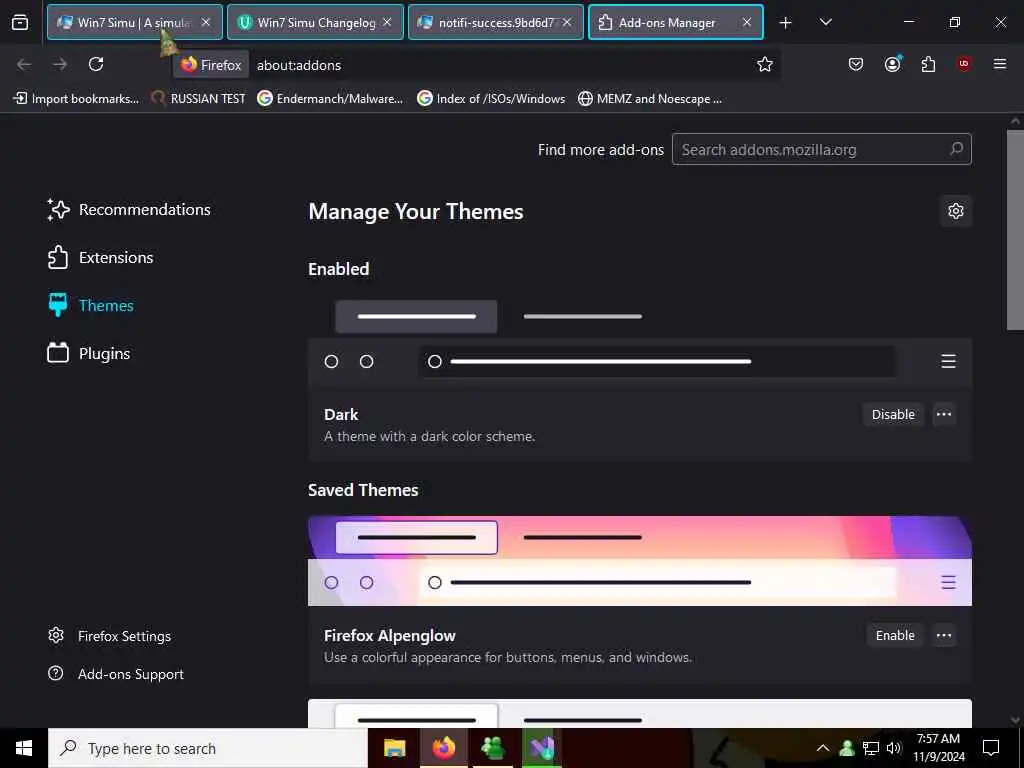Screen dimensions: 1024x768
Task: Open the volume tray icon
Action: (x=894, y=748)
